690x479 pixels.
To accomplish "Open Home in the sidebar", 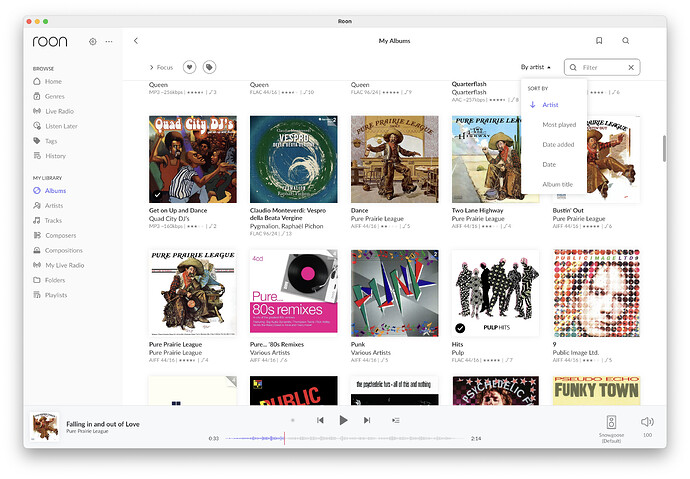I will [48, 81].
